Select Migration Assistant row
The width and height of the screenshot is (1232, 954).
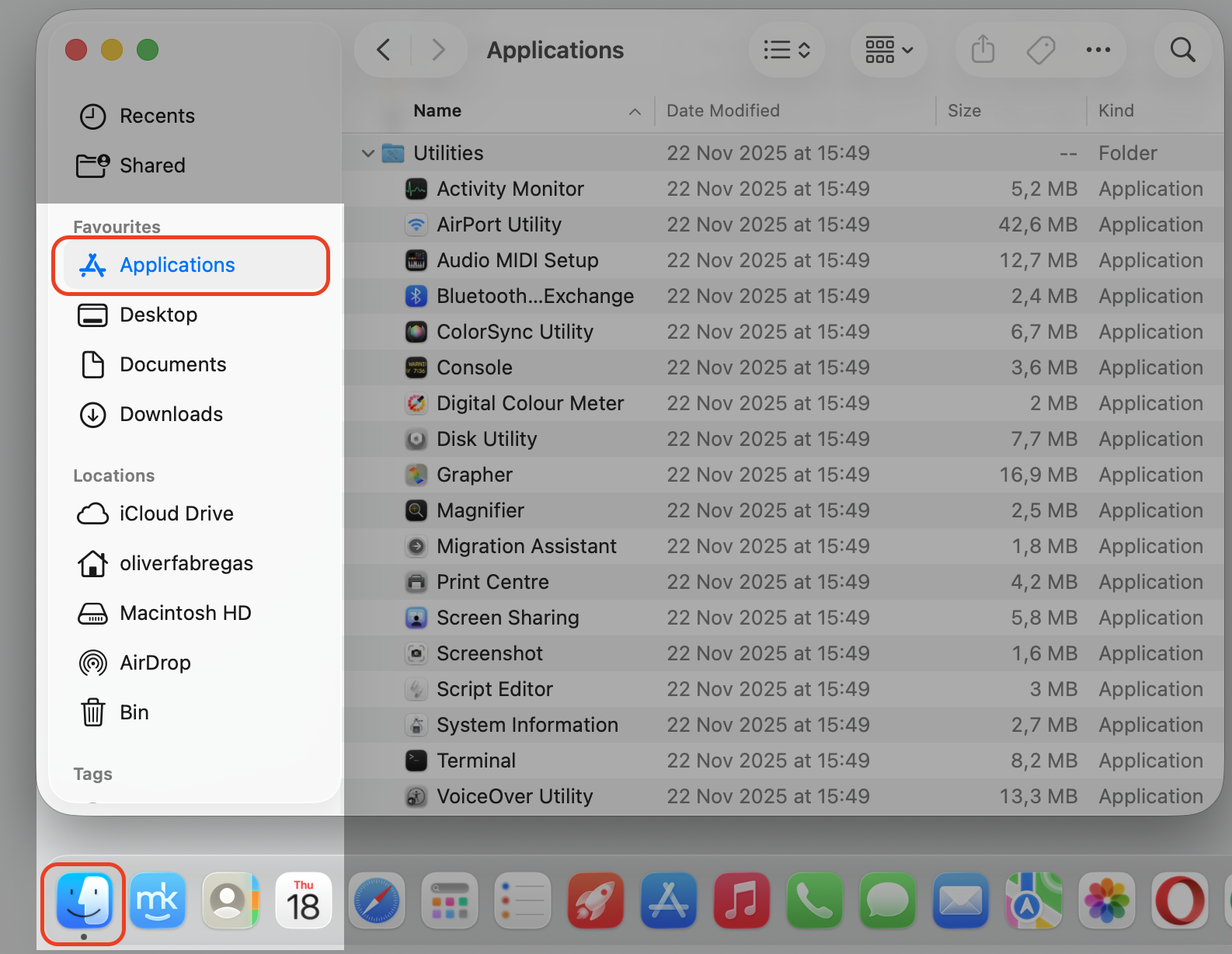tap(783, 546)
